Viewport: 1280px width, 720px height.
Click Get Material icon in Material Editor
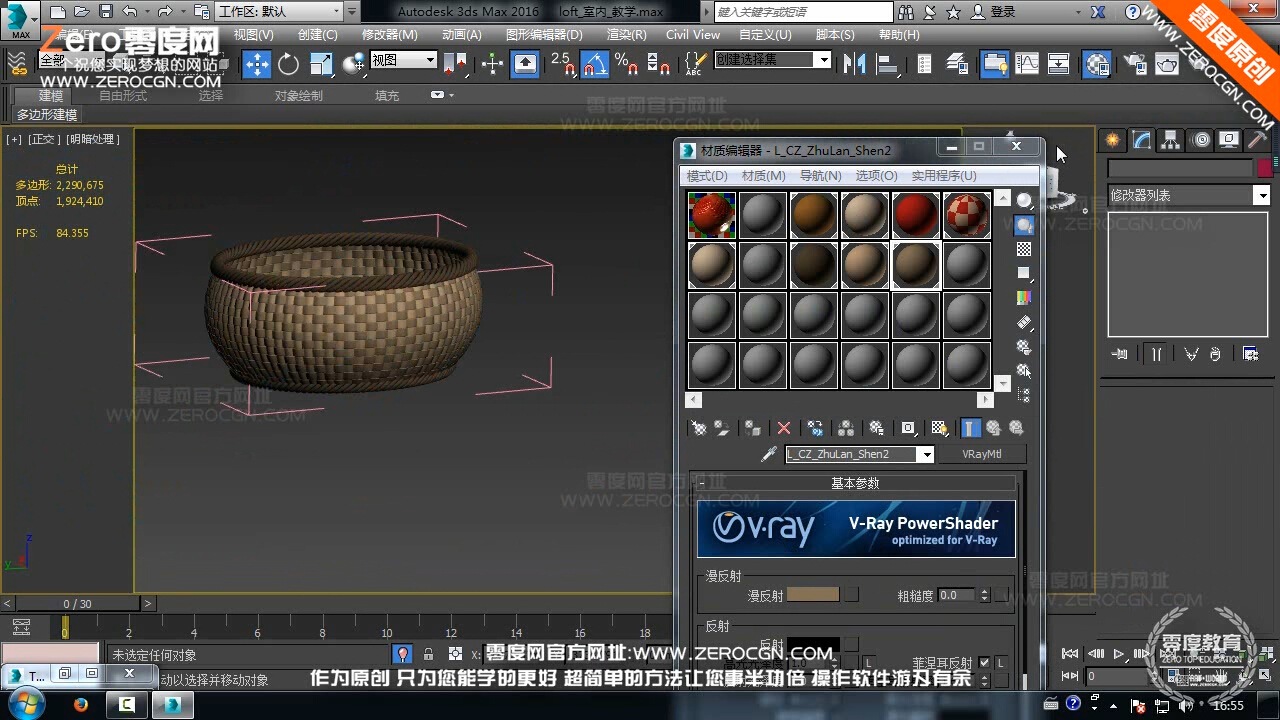click(x=699, y=428)
